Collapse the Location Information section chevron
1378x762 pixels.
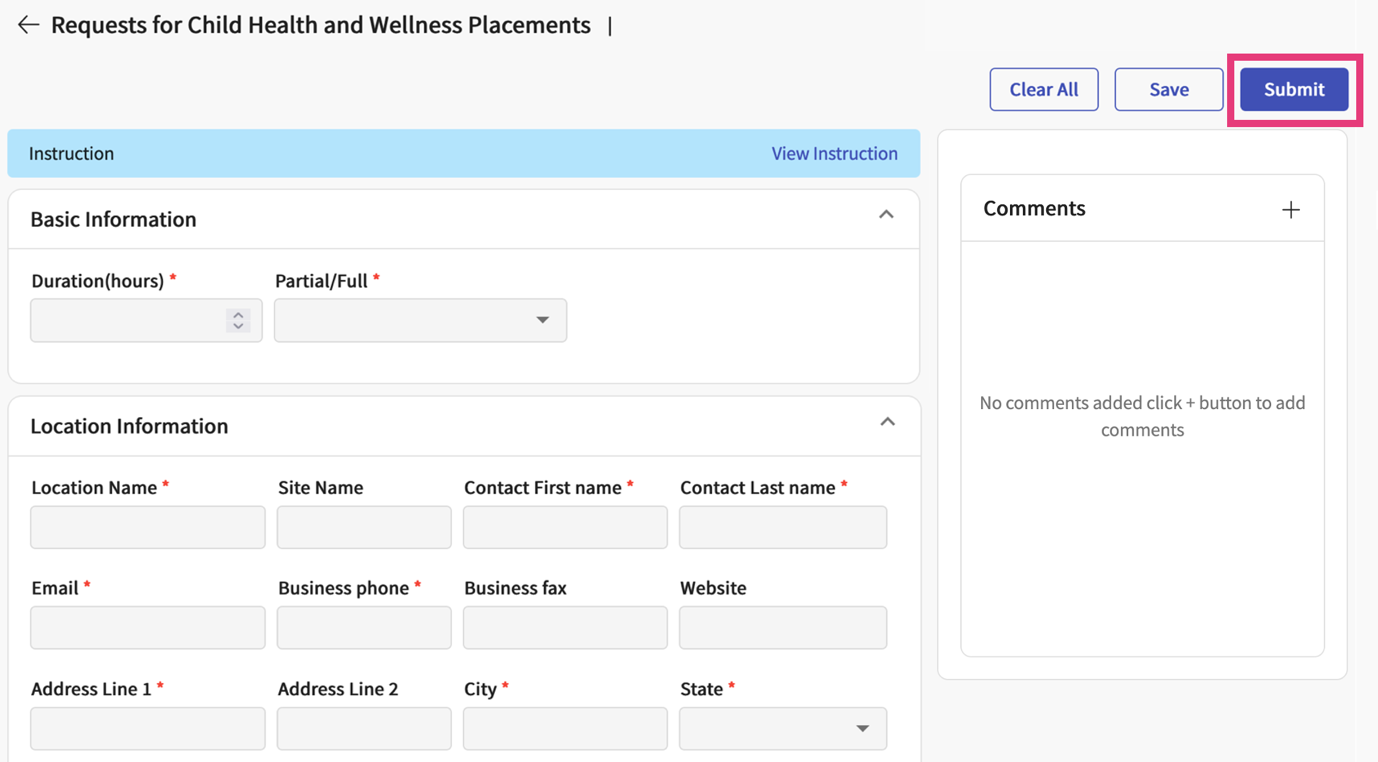(886, 421)
